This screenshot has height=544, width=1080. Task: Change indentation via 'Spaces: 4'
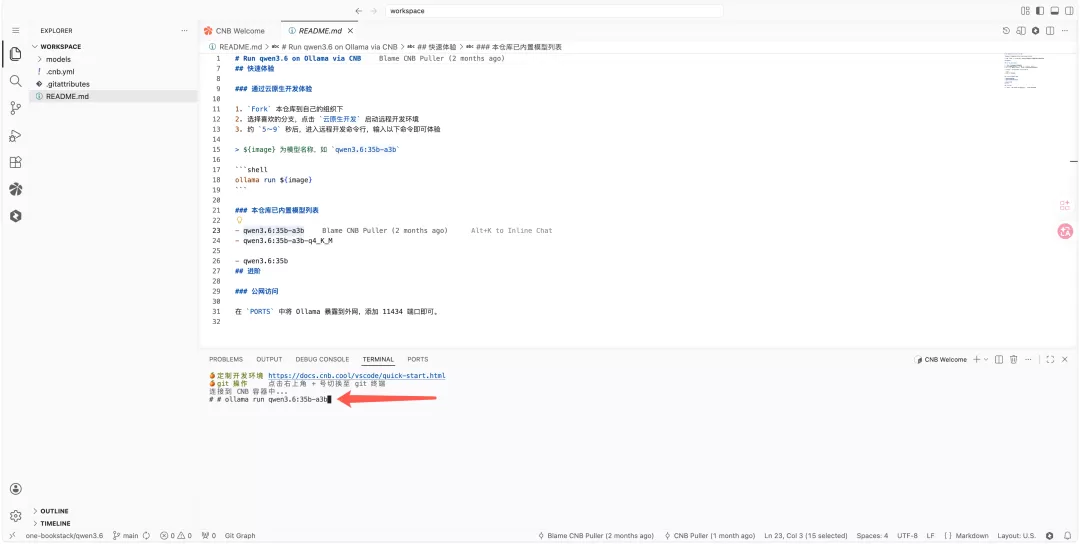point(872,536)
